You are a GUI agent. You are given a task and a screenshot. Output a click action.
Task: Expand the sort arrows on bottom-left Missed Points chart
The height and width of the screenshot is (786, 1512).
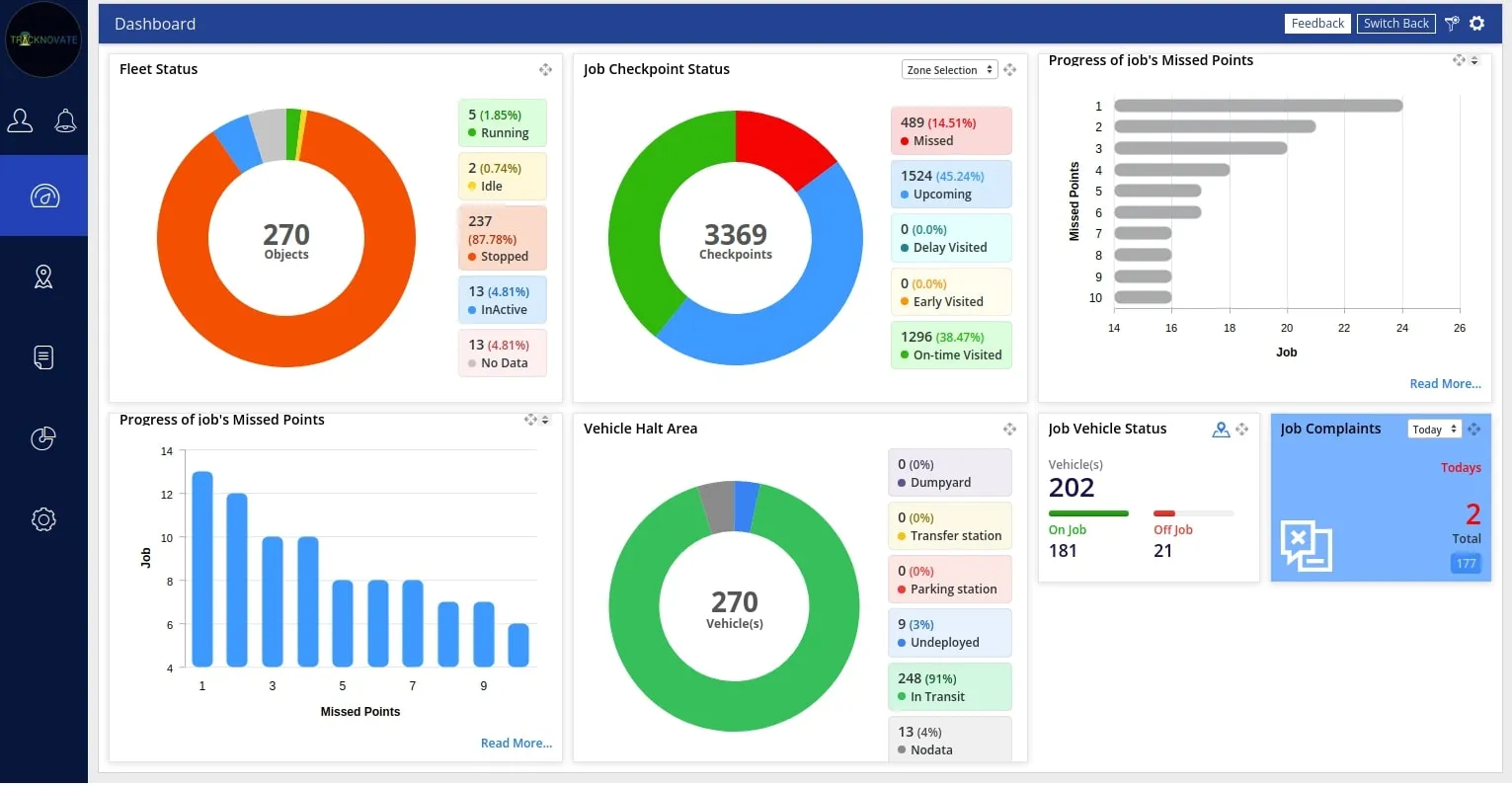coord(545,420)
